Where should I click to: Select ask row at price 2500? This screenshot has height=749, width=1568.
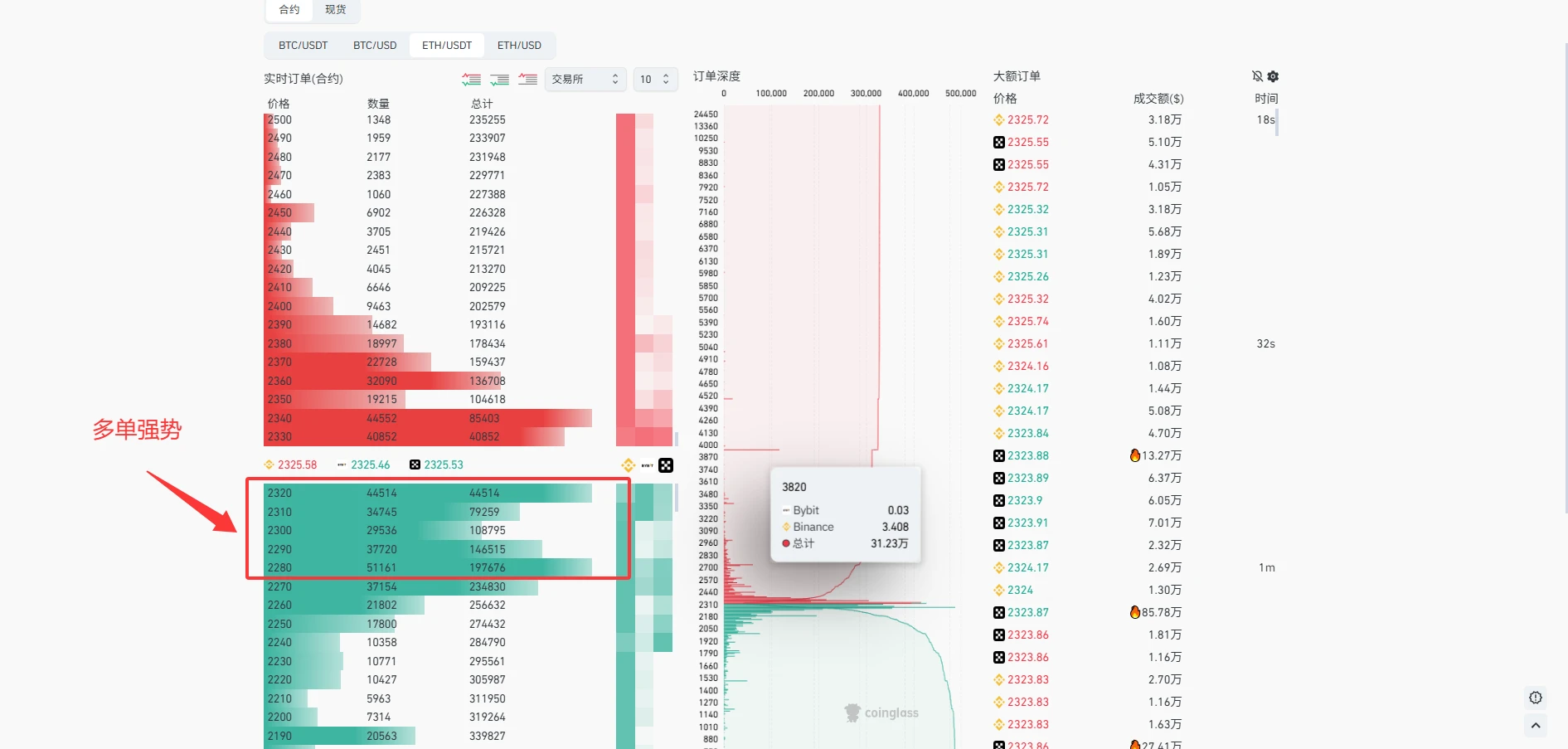(428, 120)
